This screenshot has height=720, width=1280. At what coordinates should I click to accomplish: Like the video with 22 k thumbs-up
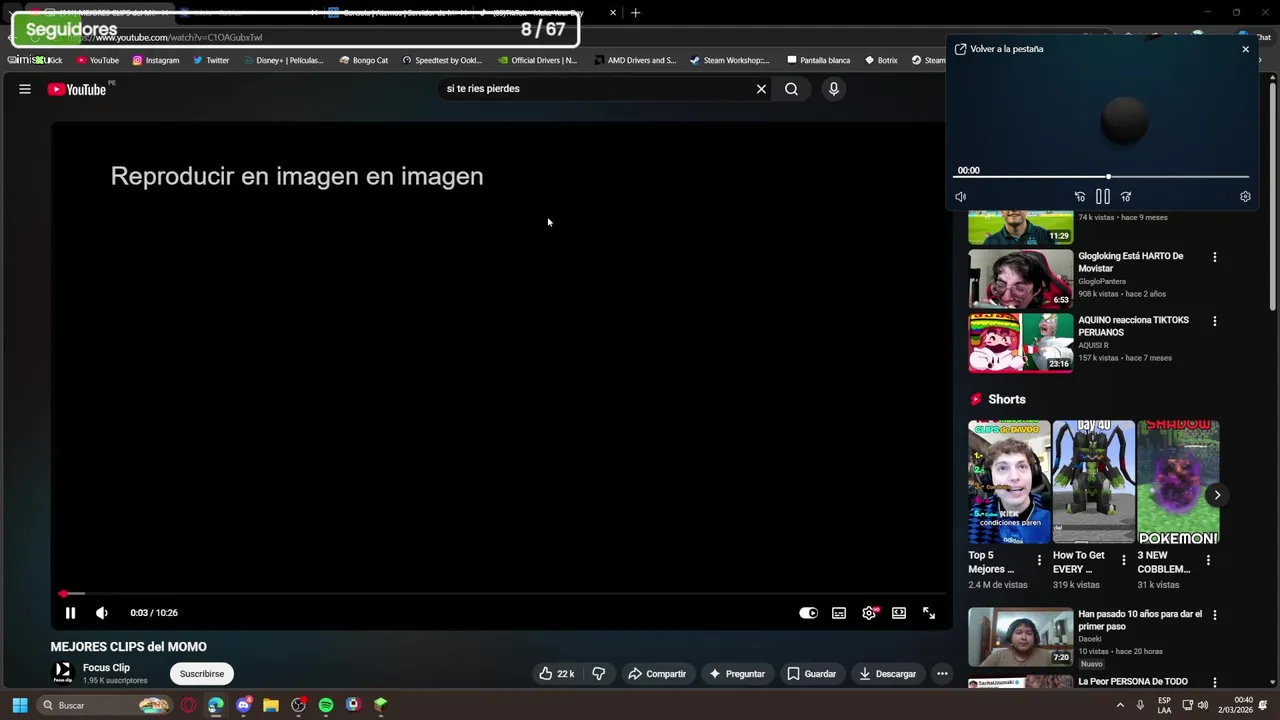pos(556,674)
